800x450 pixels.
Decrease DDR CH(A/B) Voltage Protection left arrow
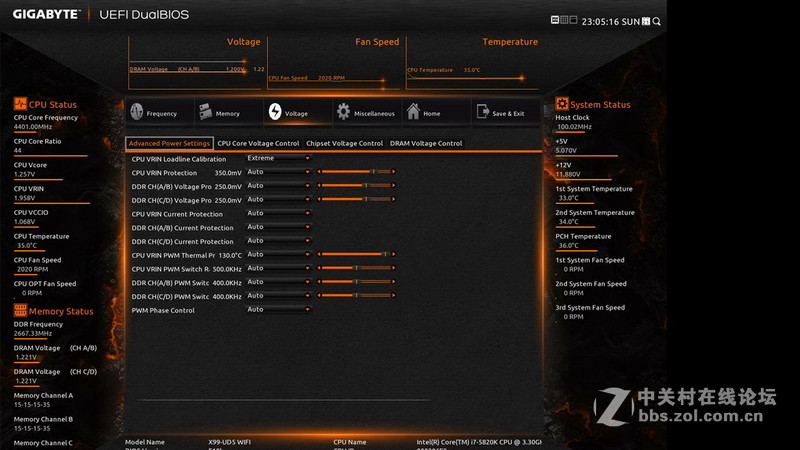point(319,186)
